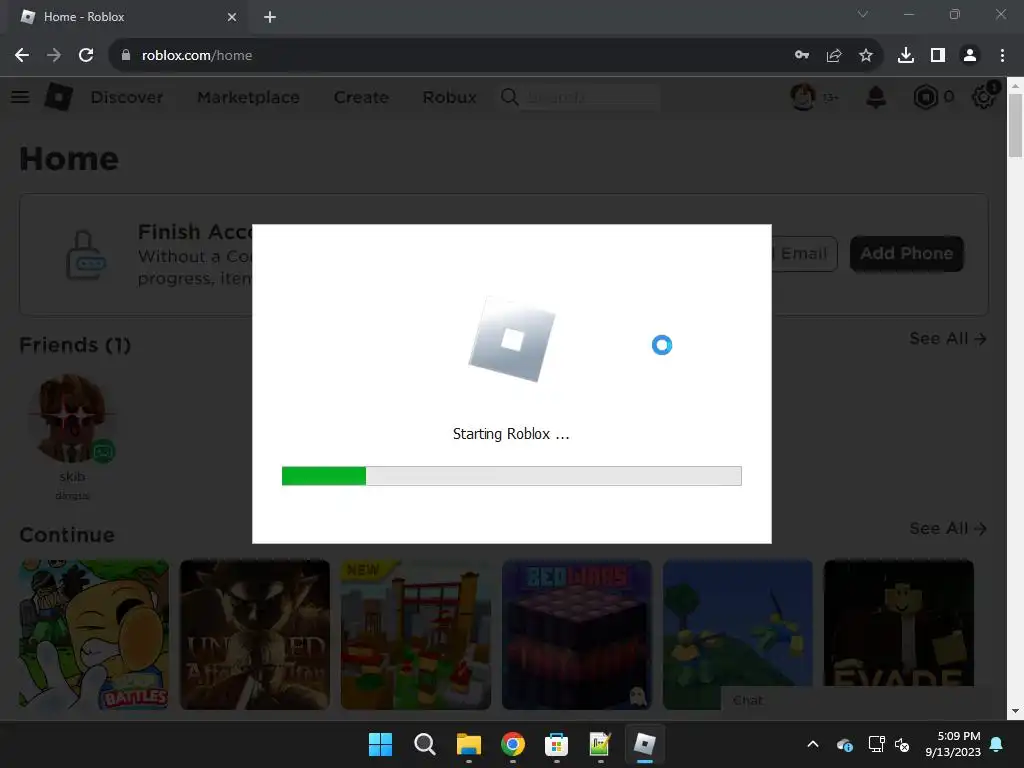
Task: Open the Discover tab
Action: pyautogui.click(x=127, y=97)
